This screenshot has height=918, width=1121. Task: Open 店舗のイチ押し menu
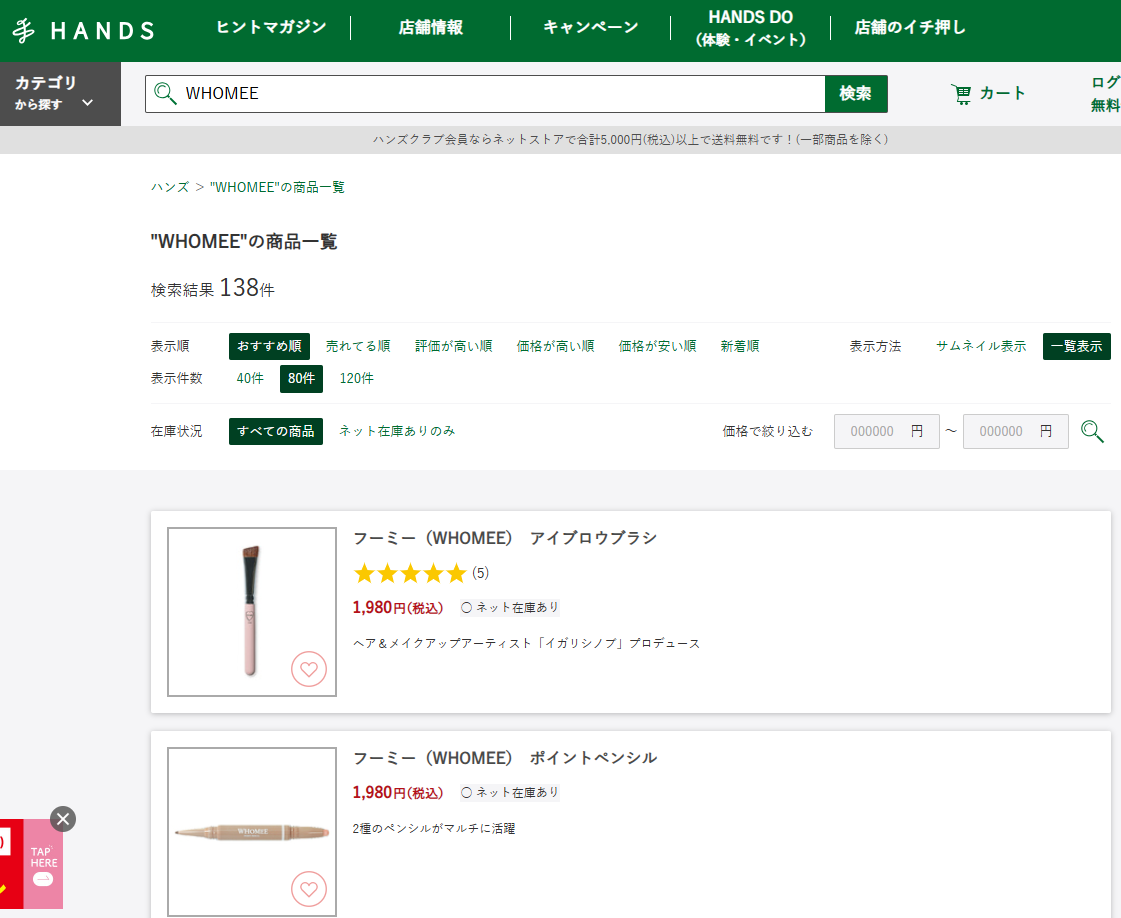tap(910, 27)
